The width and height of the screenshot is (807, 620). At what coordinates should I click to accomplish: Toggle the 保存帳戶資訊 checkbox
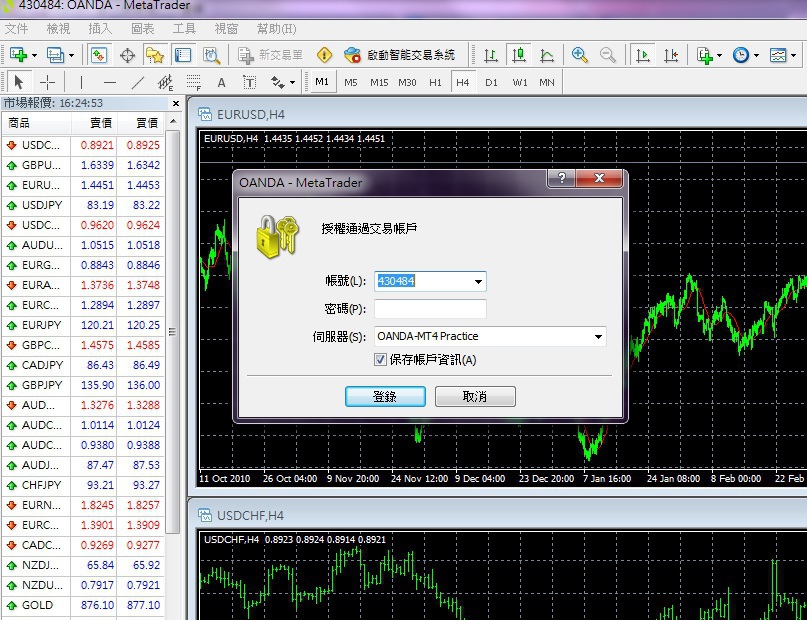click(380, 360)
